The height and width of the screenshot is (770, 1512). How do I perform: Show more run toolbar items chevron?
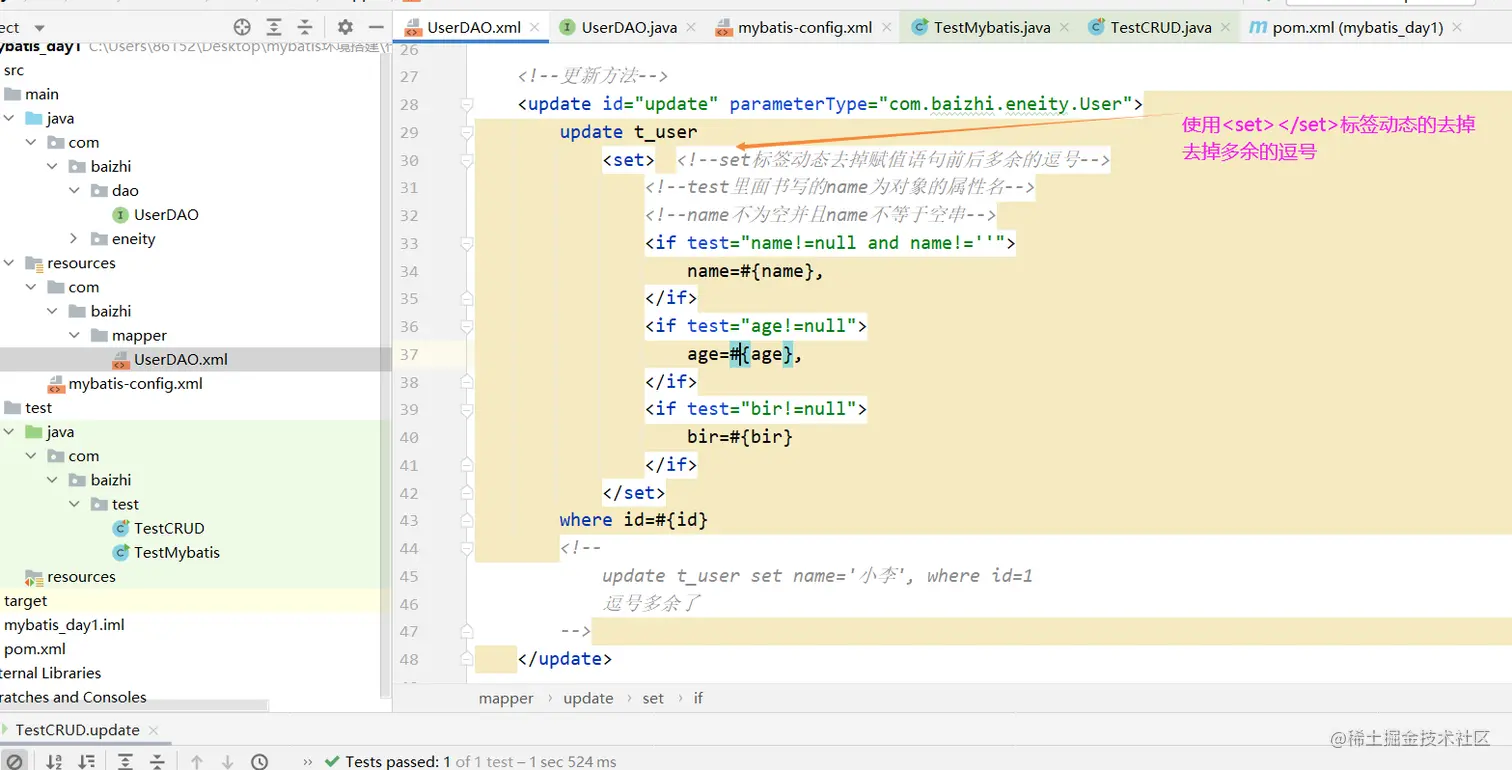(x=307, y=762)
